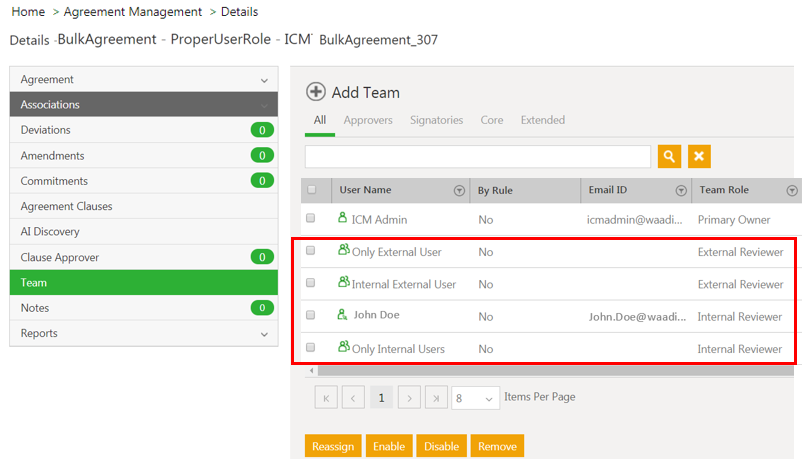The width and height of the screenshot is (802, 459).
Task: Click the Reassign button
Action: tap(333, 446)
